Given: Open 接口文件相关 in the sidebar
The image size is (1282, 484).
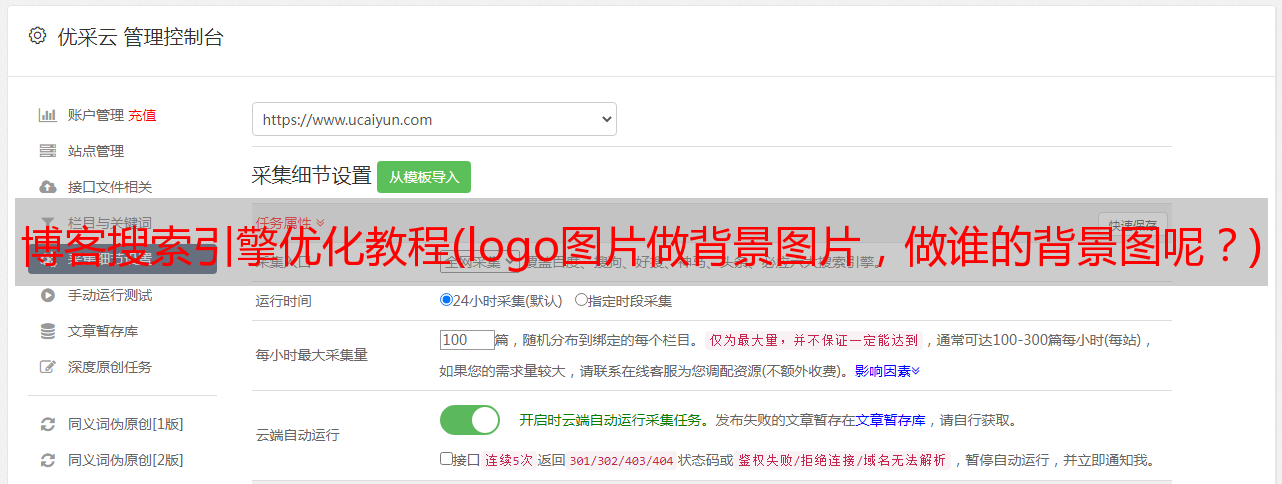Looking at the screenshot, I should (x=110, y=187).
